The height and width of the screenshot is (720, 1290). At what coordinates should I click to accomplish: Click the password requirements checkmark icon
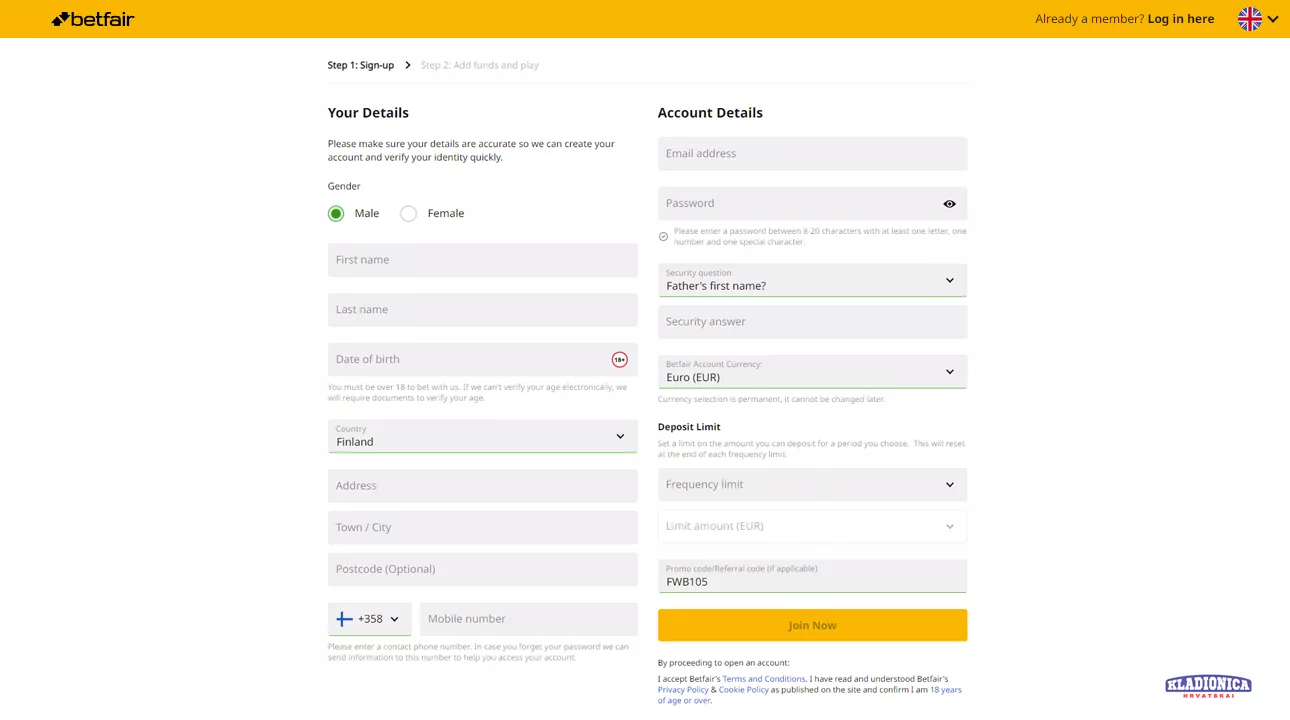(663, 237)
